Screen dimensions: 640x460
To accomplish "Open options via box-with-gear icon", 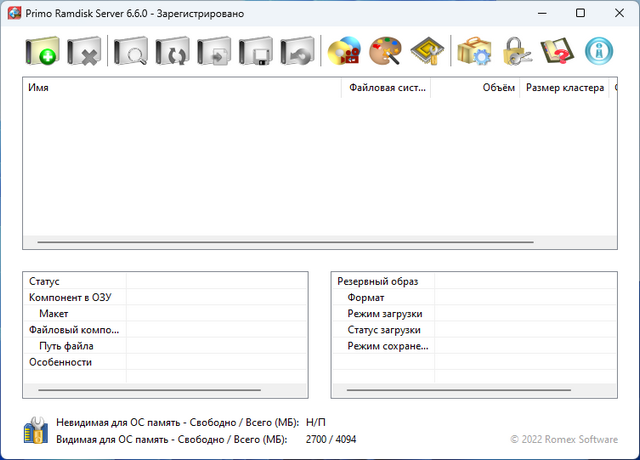I will point(474,51).
